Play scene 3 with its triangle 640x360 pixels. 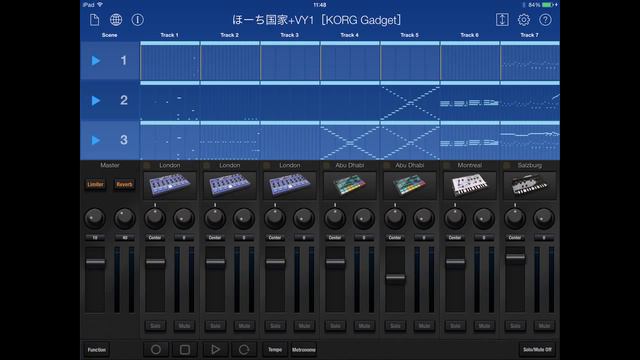(96, 140)
